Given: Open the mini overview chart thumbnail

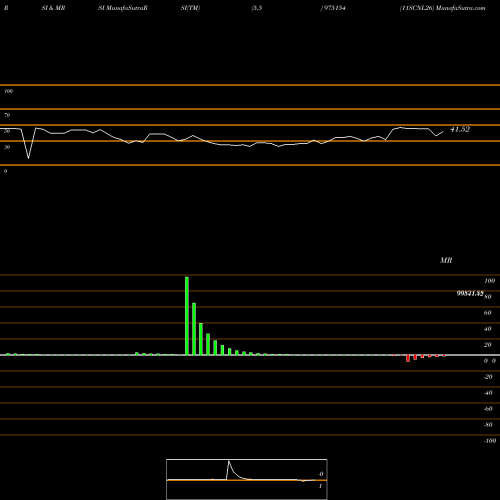Looking at the screenshot, I should (247, 479).
